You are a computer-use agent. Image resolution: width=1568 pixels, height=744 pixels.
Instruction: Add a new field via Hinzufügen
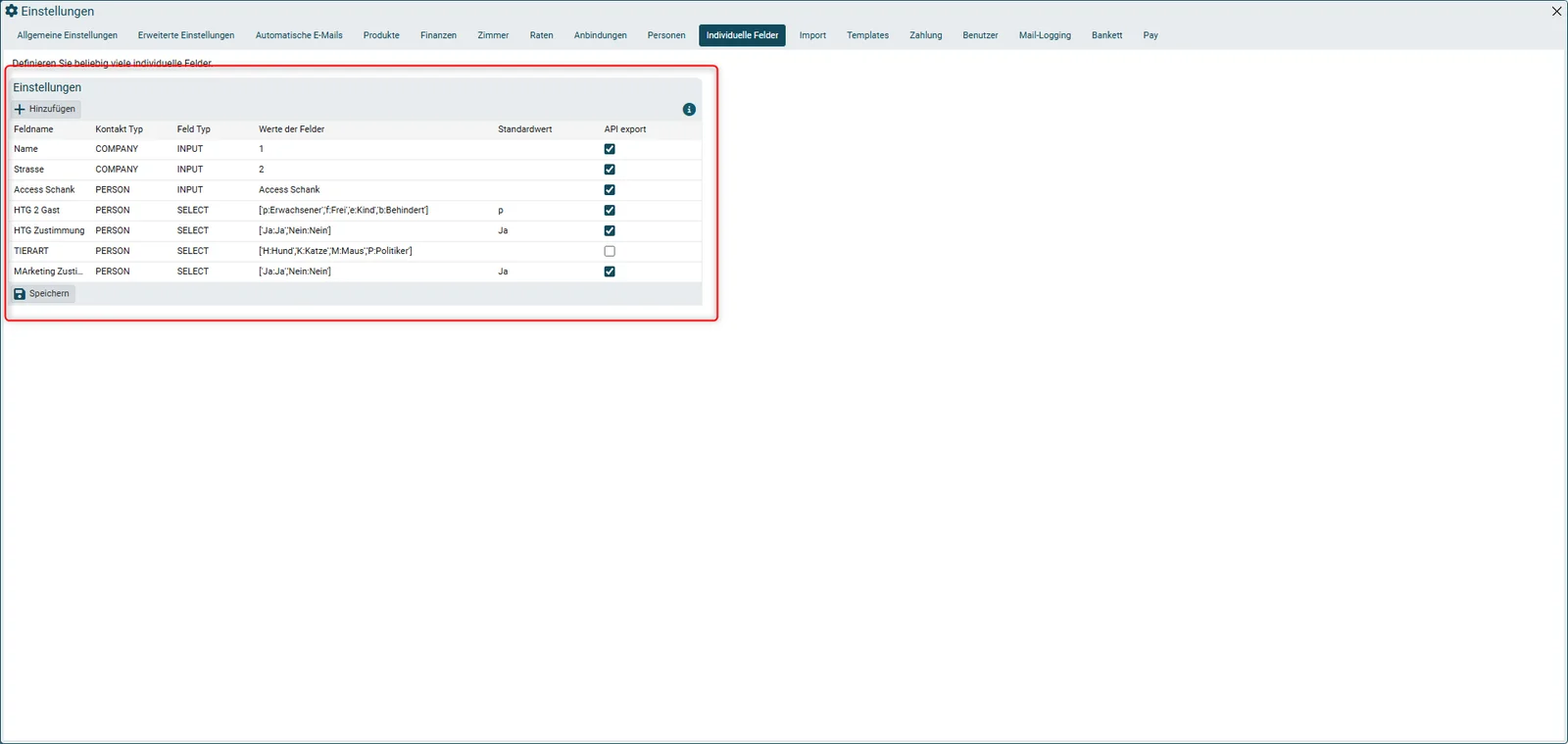tap(45, 109)
